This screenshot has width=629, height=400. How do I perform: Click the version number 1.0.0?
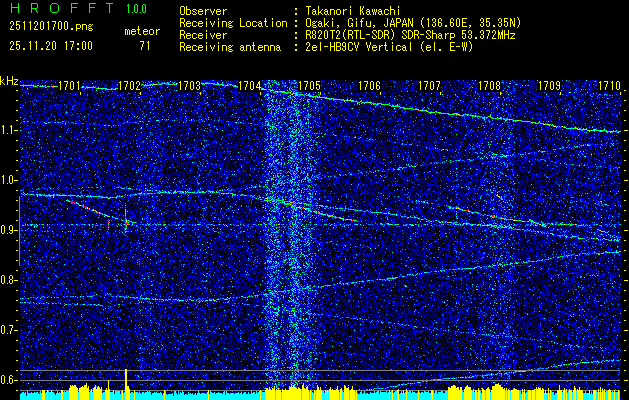tap(136, 9)
